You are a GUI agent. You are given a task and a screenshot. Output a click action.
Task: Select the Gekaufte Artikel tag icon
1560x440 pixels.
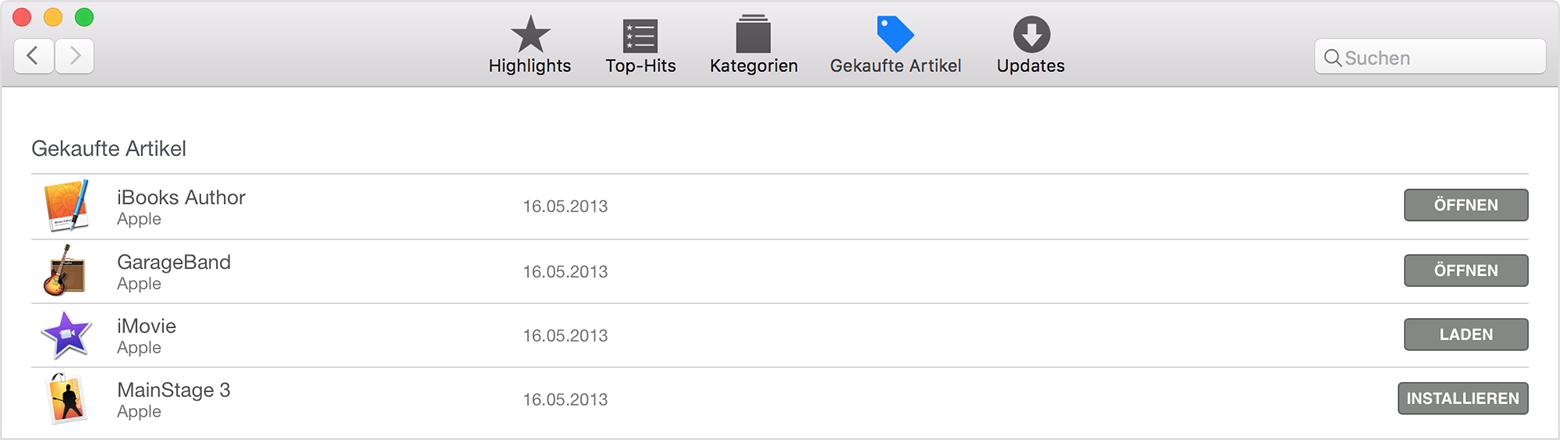(x=895, y=34)
